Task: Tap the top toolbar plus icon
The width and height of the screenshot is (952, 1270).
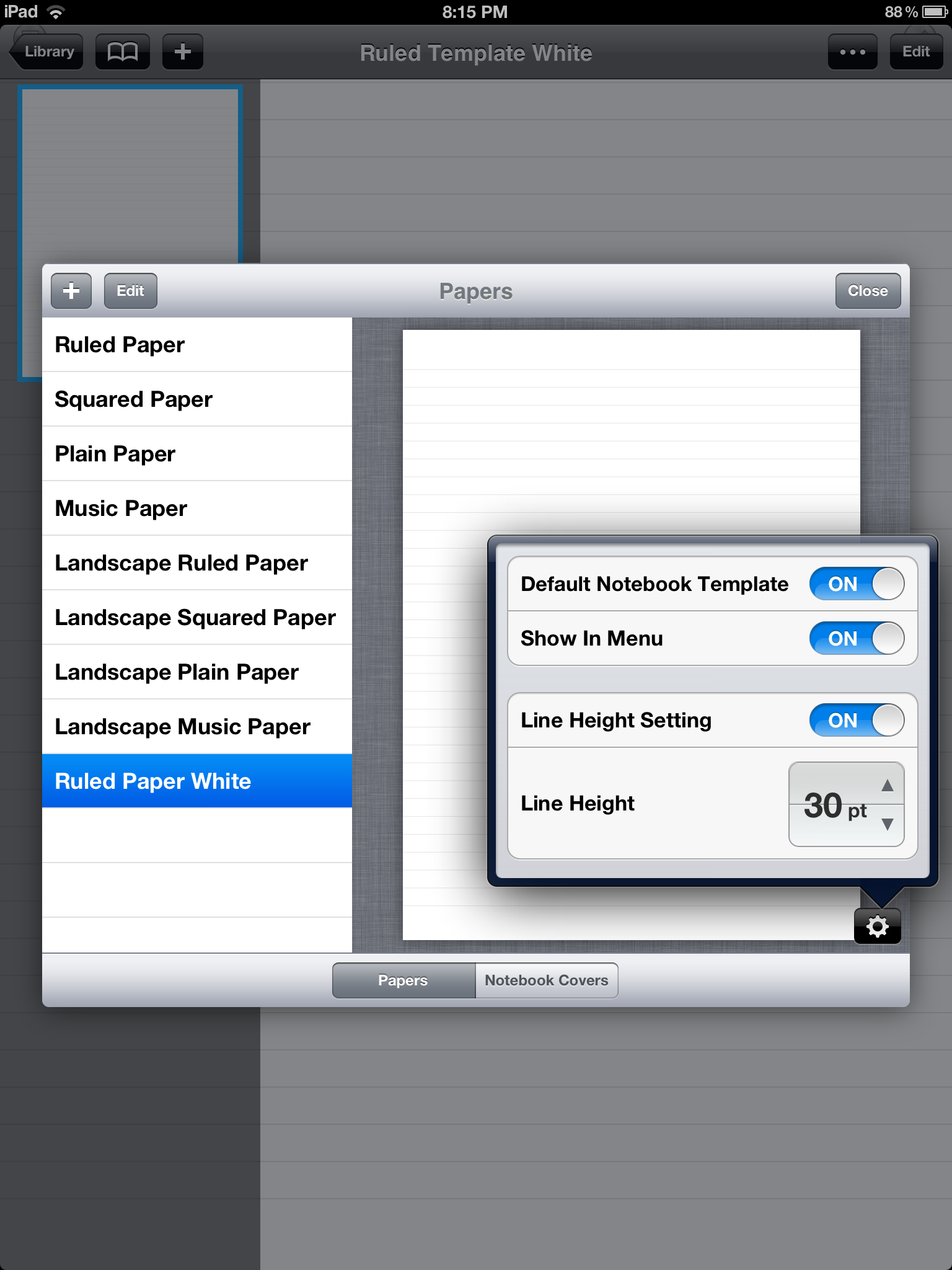Action: [x=183, y=52]
